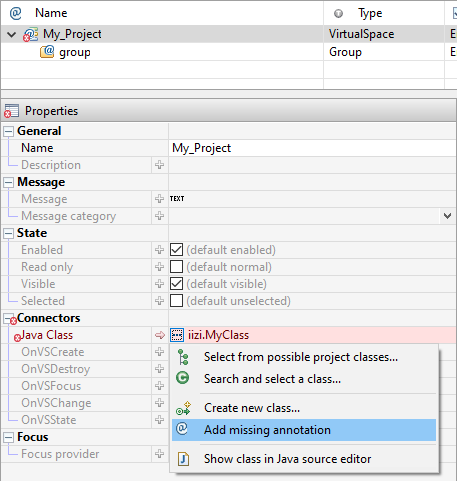Check the Selected checkbox
The width and height of the screenshot is (457, 481).
(177, 301)
